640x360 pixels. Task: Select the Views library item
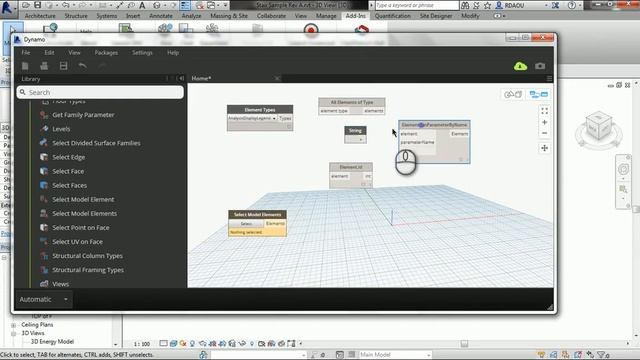(x=60, y=284)
